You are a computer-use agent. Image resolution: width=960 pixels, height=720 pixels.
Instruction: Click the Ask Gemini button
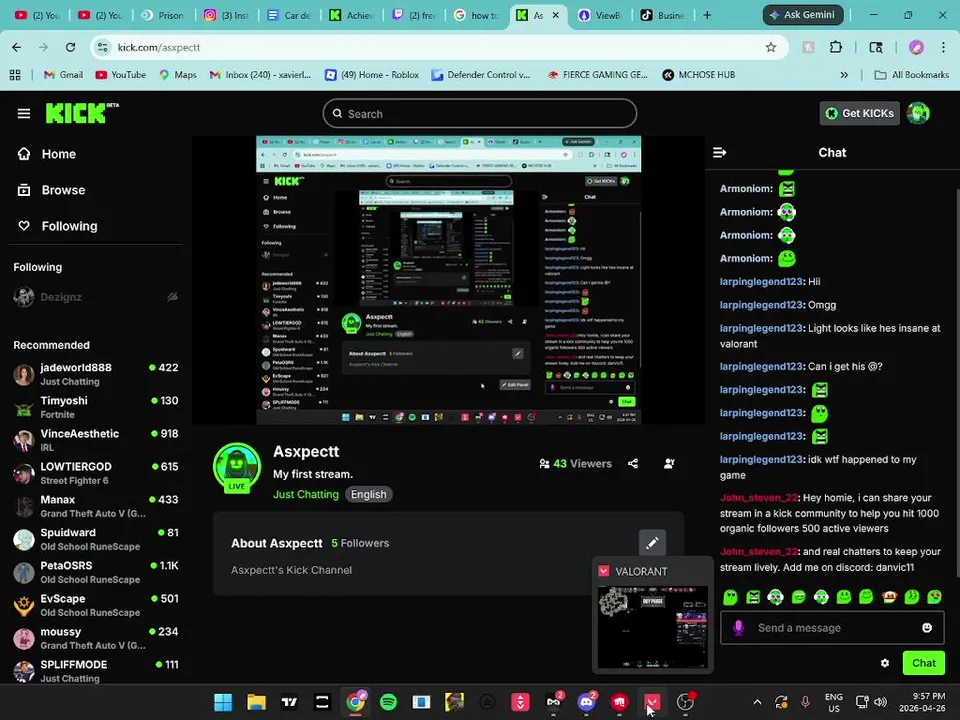(x=803, y=15)
